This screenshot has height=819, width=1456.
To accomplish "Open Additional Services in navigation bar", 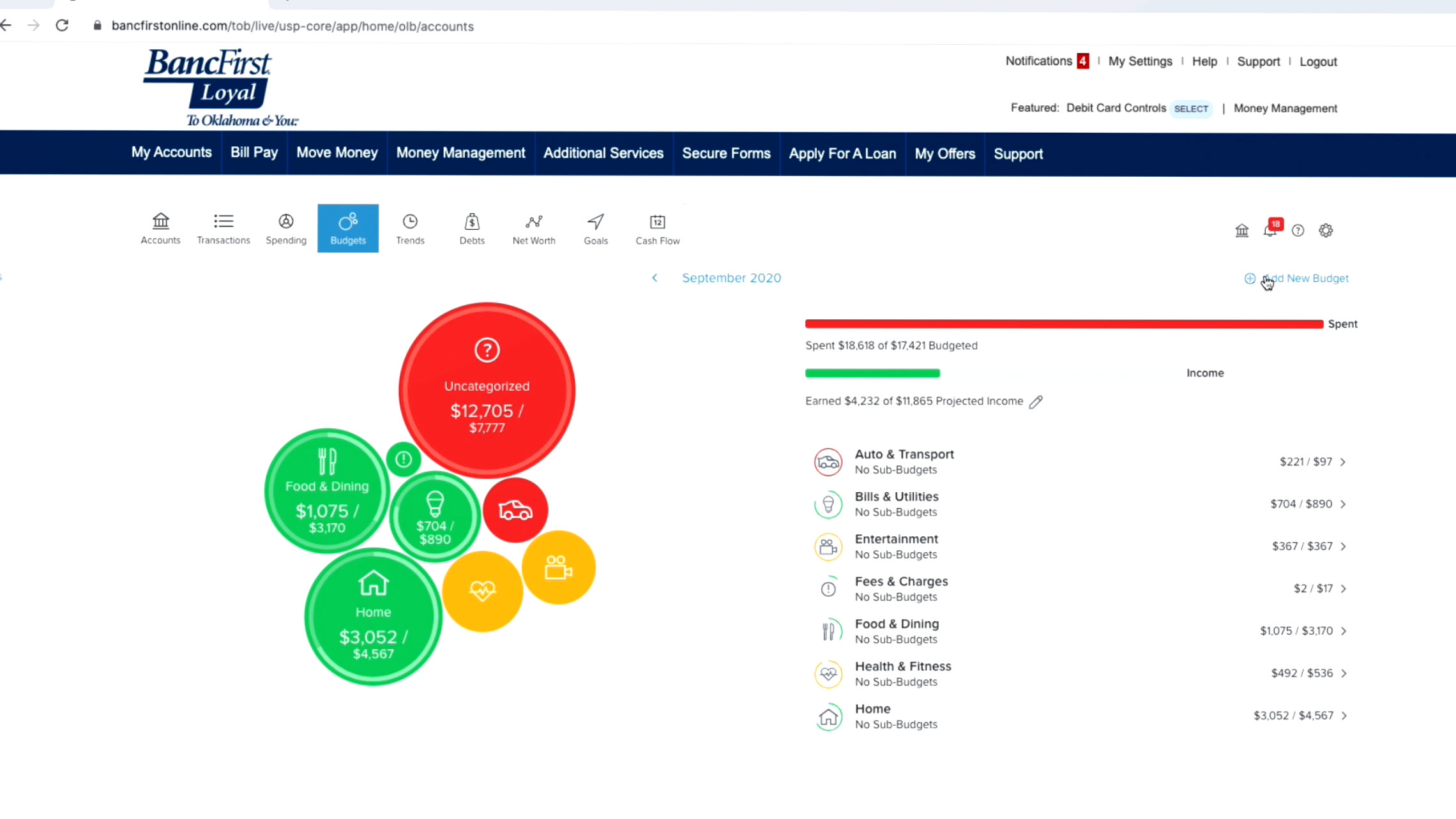I will [x=603, y=153].
